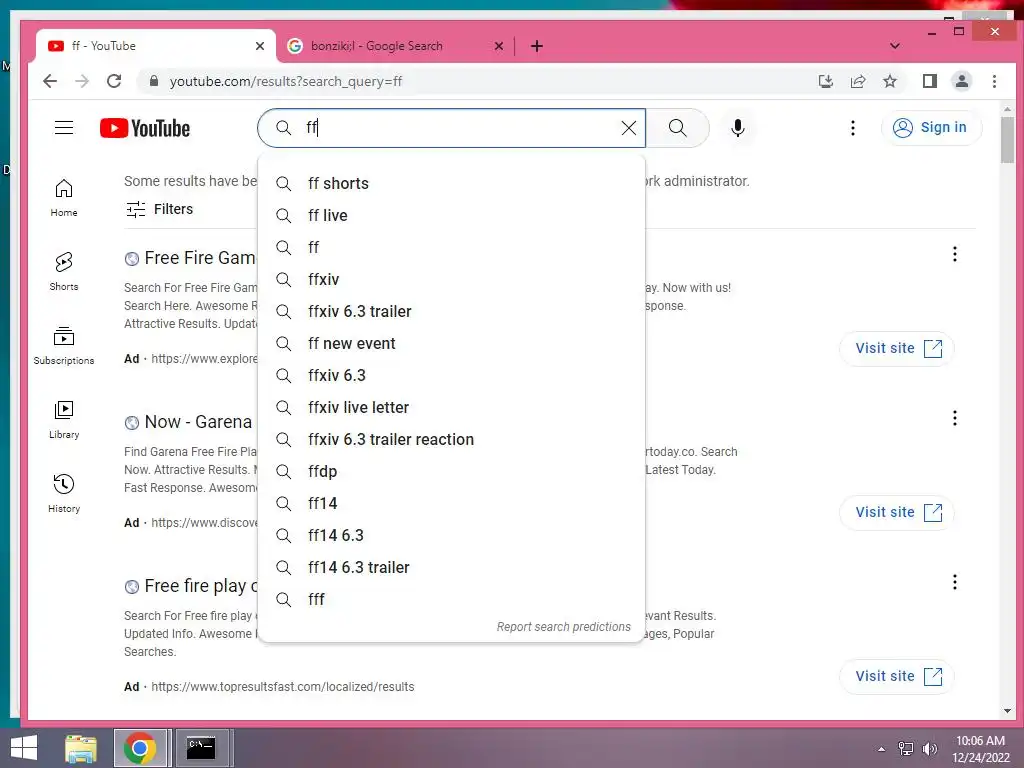
Task: Toggle Chrome side panel
Action: coord(929,81)
